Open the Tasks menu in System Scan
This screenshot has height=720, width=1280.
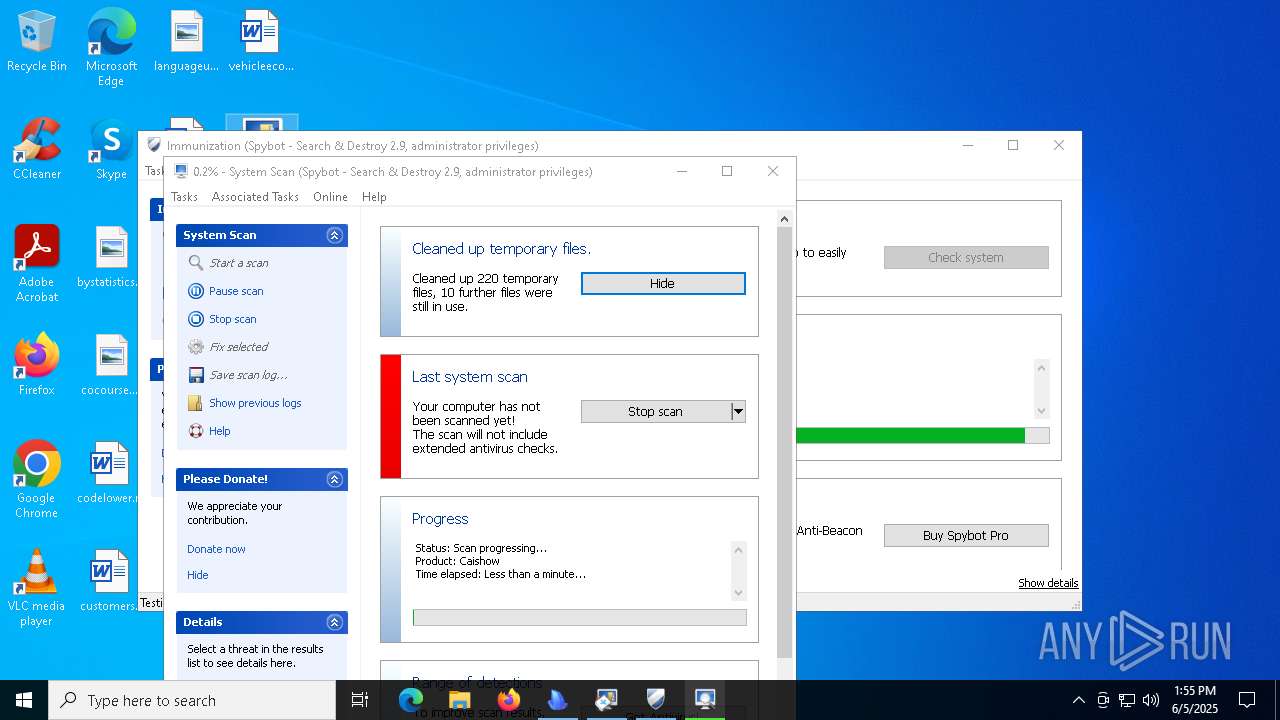point(184,197)
